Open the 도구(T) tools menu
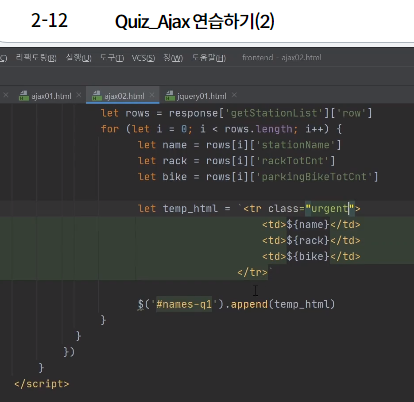 tap(112, 58)
